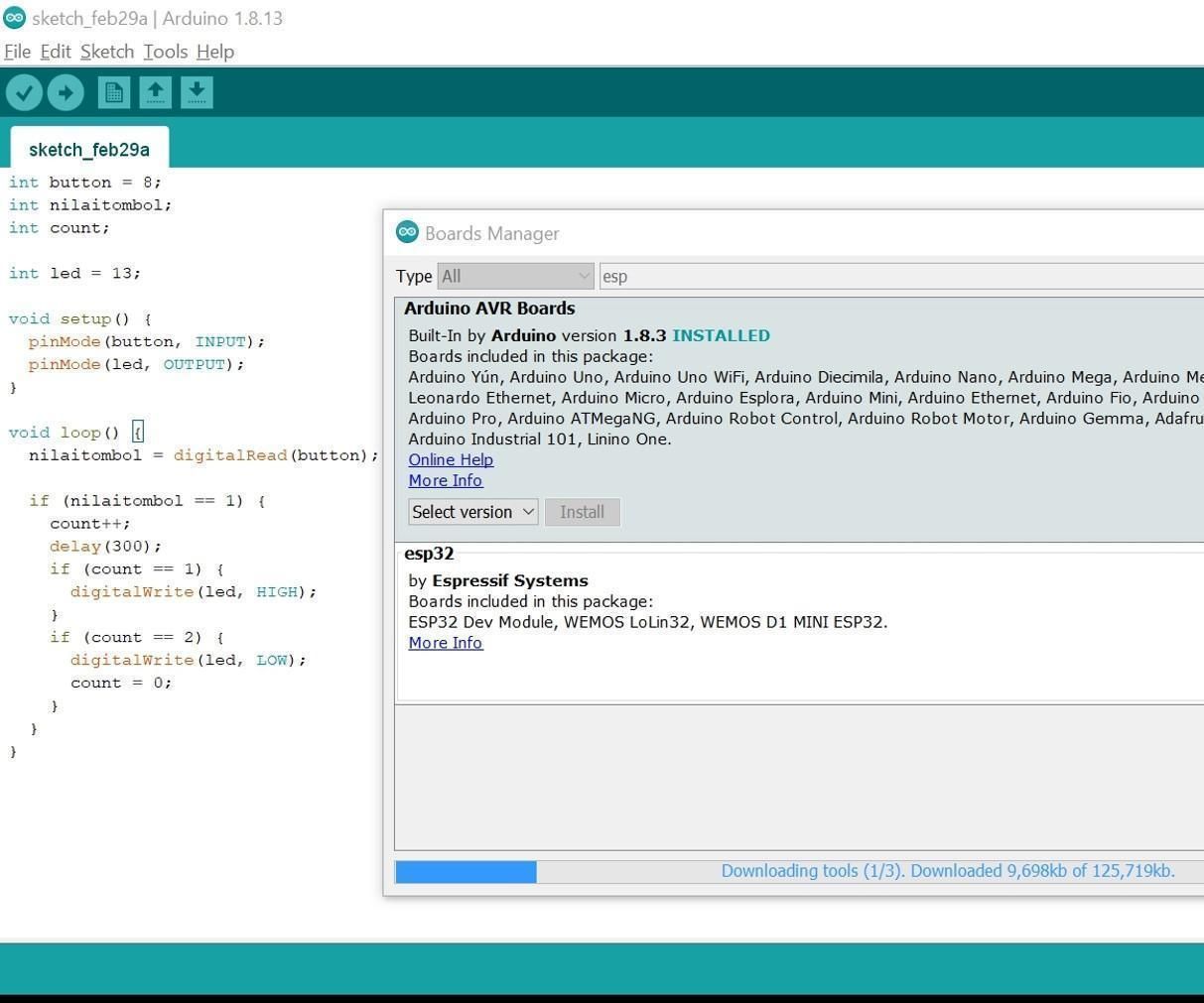Click the download progress bar
Viewport: 1204px width, 1003px height.
click(x=799, y=872)
